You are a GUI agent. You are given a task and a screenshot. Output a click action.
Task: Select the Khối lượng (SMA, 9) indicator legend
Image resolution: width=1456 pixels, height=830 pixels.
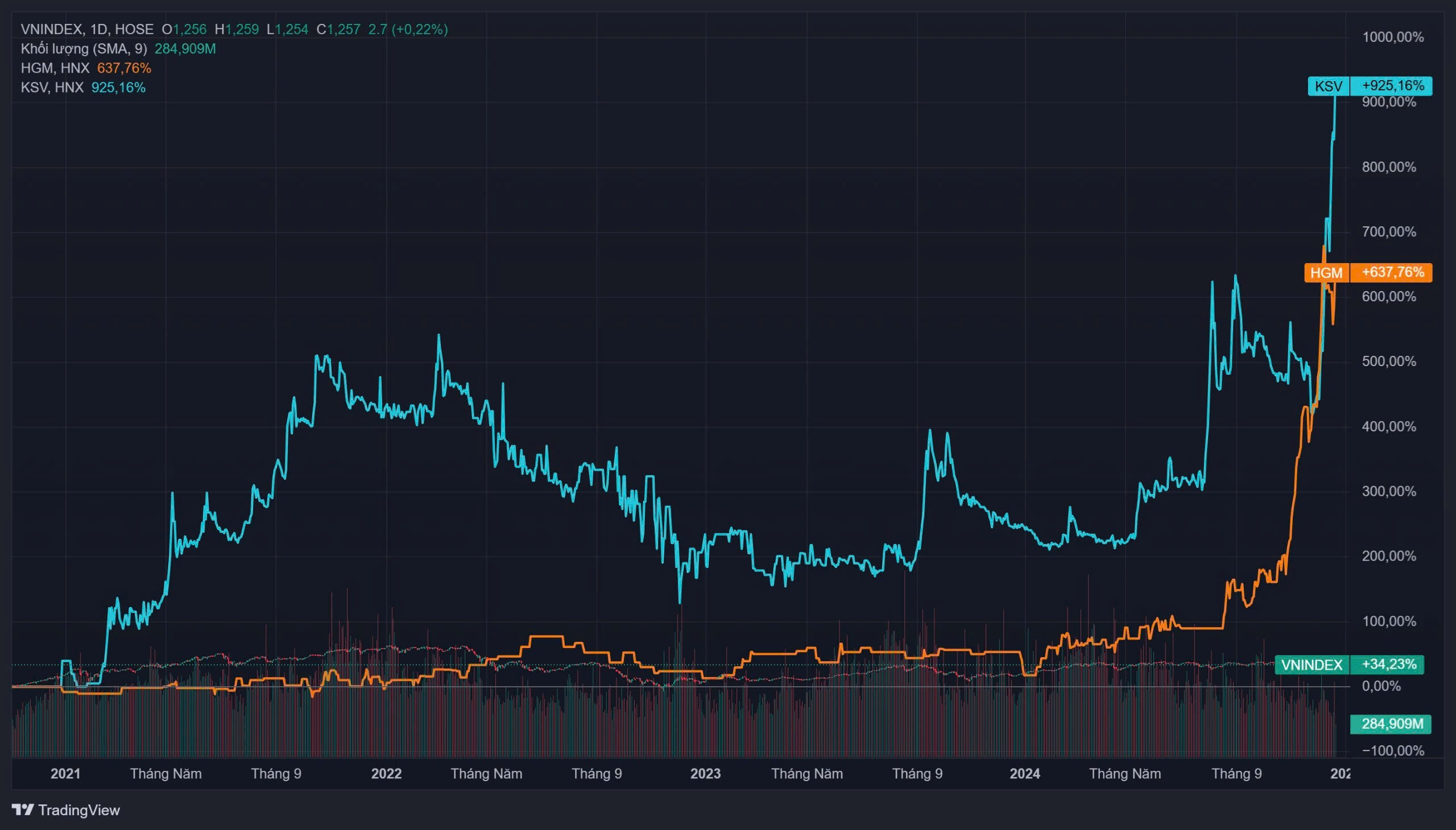click(x=84, y=49)
